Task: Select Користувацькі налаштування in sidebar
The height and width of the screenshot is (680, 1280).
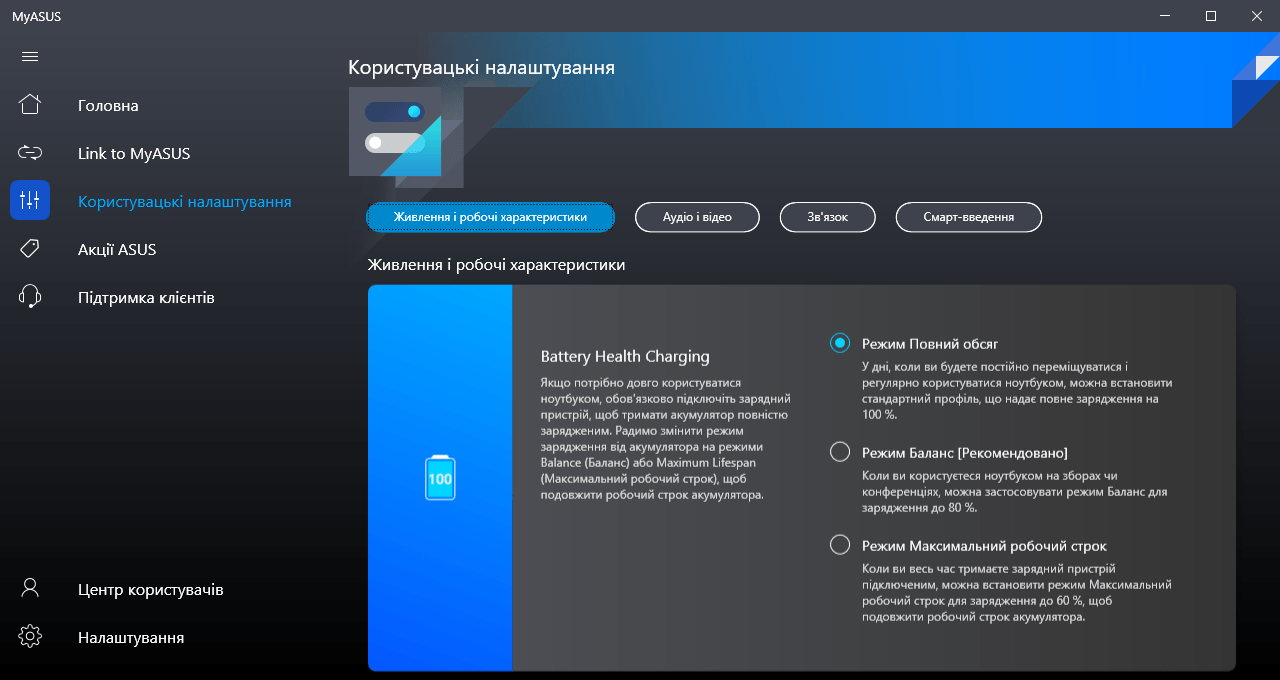Action: 185,201
